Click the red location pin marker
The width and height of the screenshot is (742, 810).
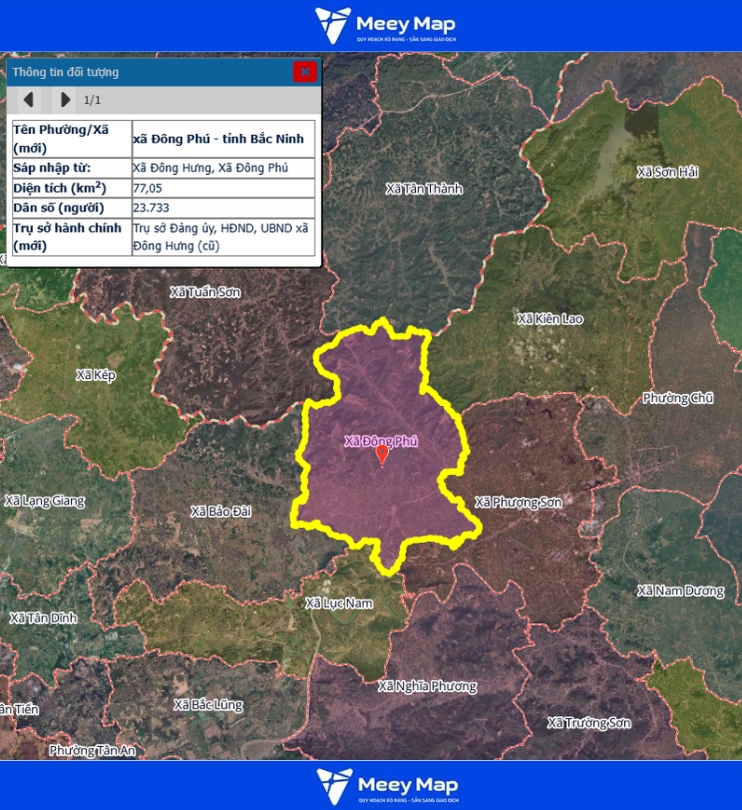pos(381,455)
